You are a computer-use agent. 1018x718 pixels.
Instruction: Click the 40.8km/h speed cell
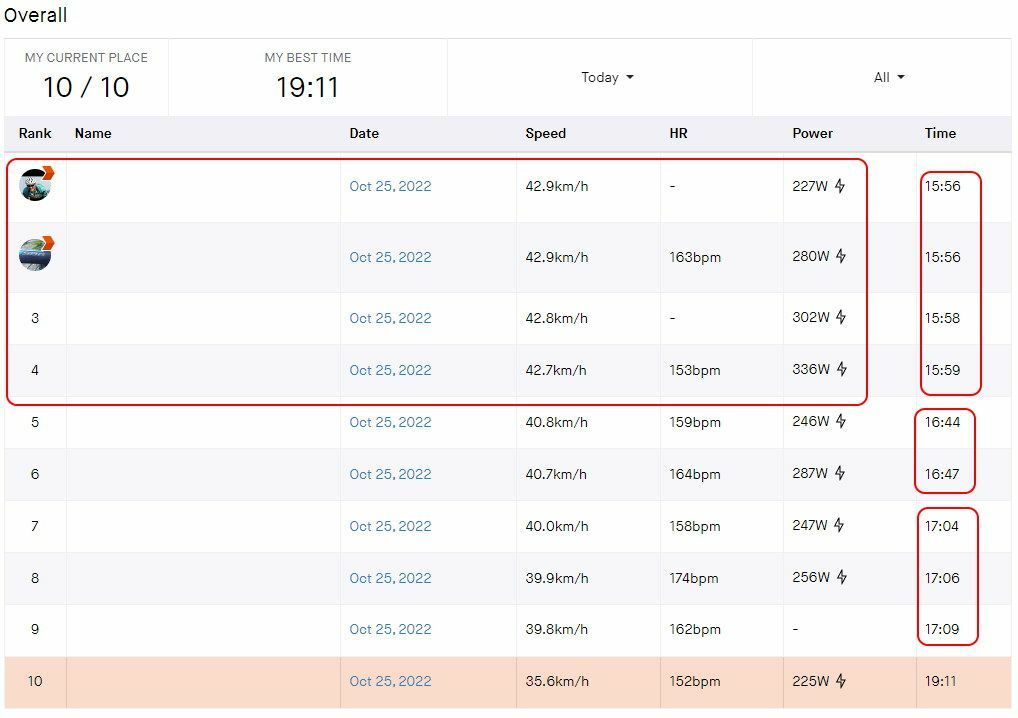click(x=556, y=422)
